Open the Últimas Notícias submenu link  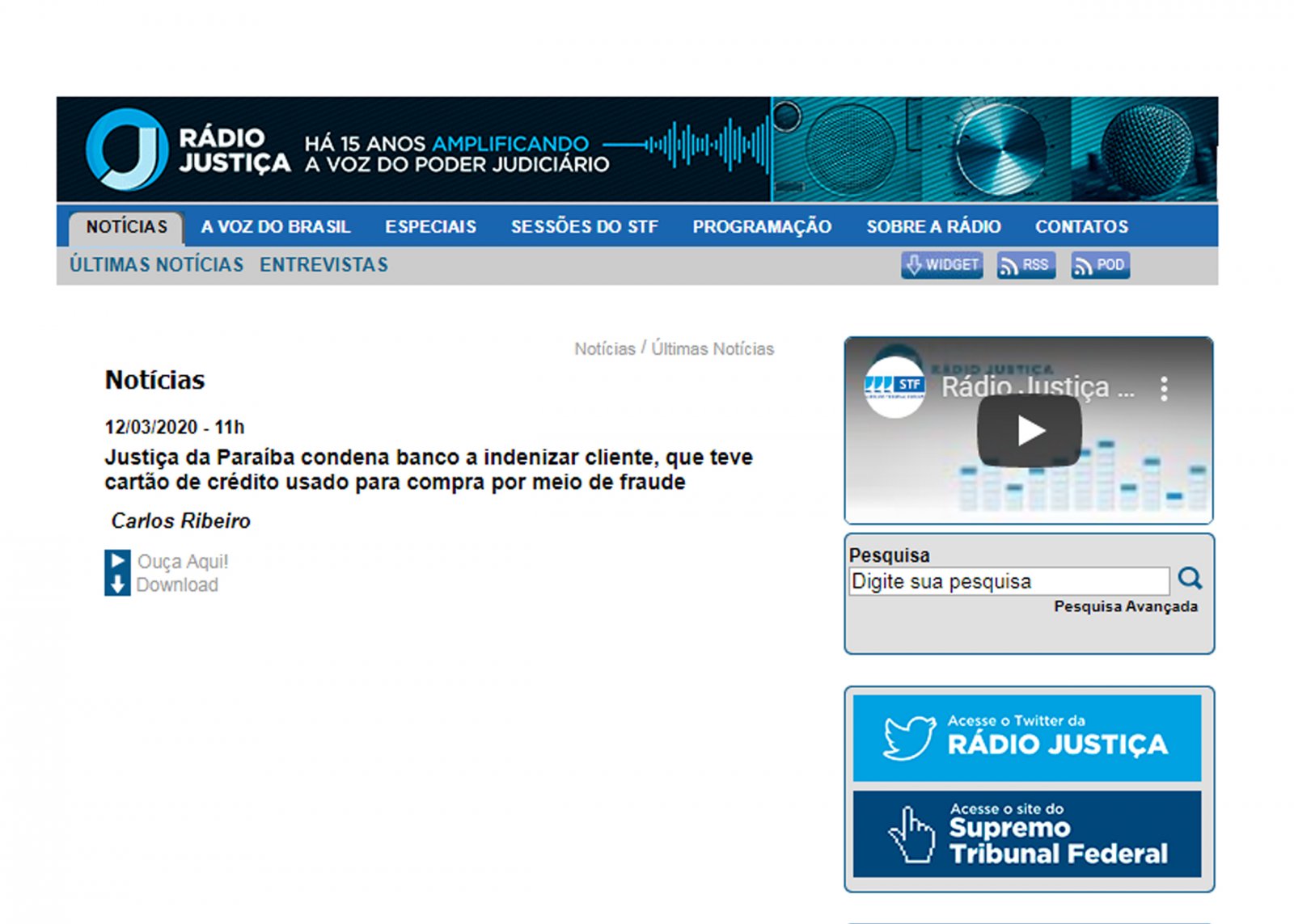(x=156, y=265)
